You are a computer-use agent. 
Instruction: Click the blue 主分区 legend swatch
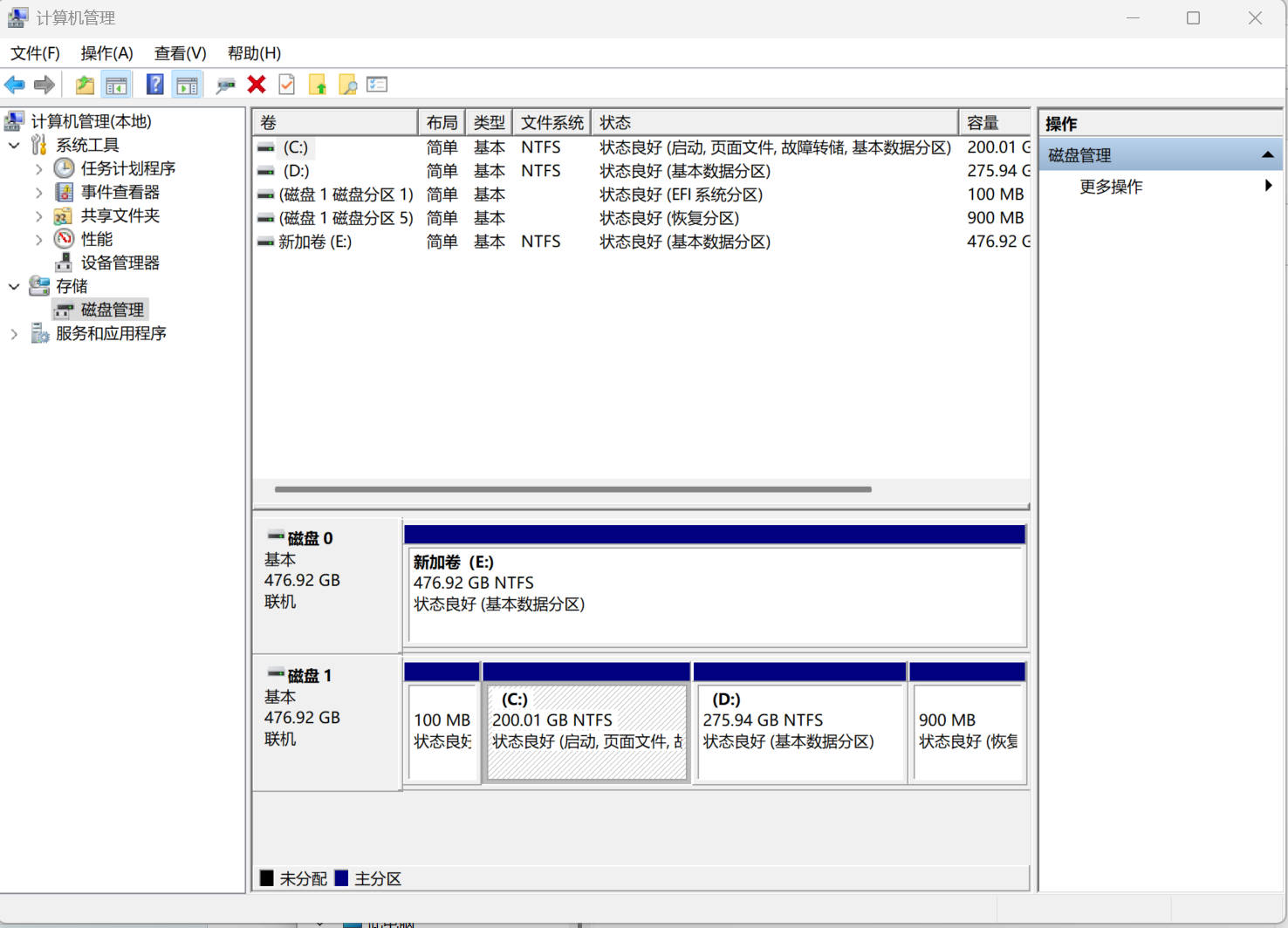coord(341,877)
